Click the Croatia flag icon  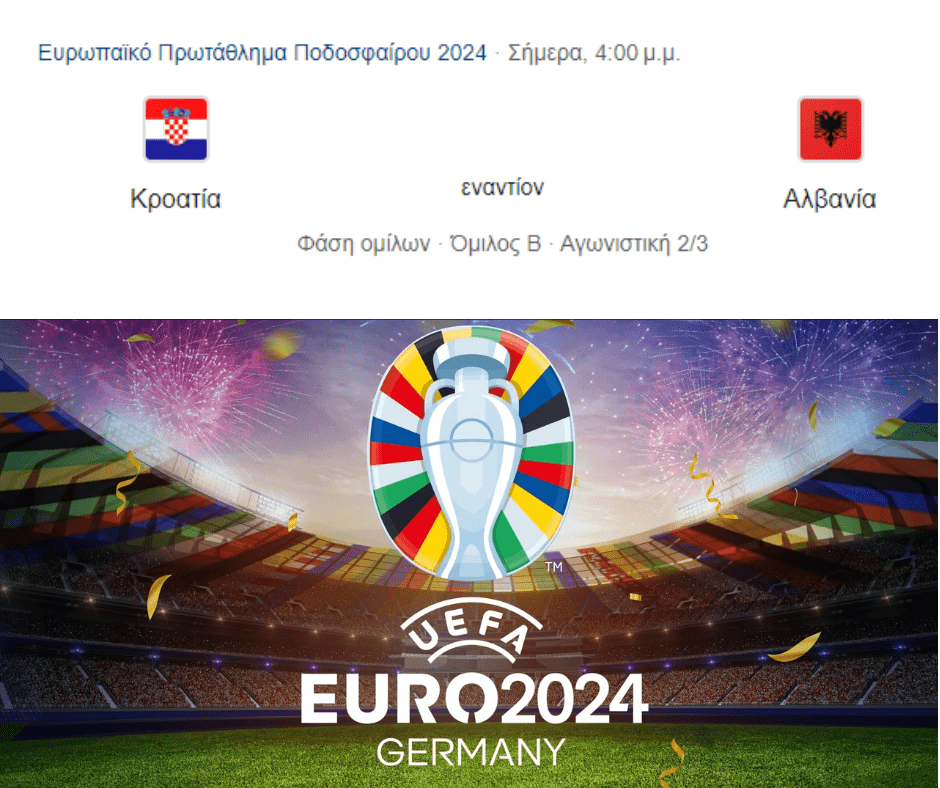tap(176, 129)
